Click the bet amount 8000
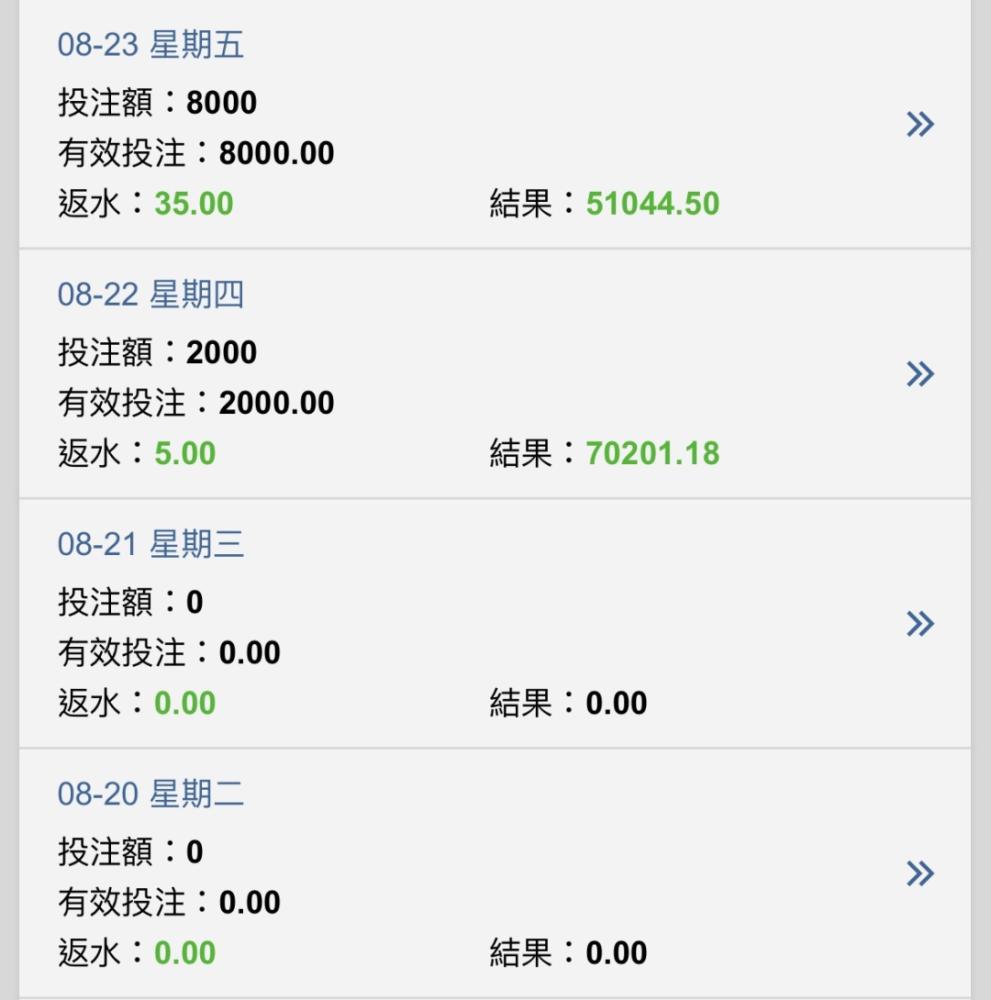The image size is (991, 1000). [x=221, y=103]
